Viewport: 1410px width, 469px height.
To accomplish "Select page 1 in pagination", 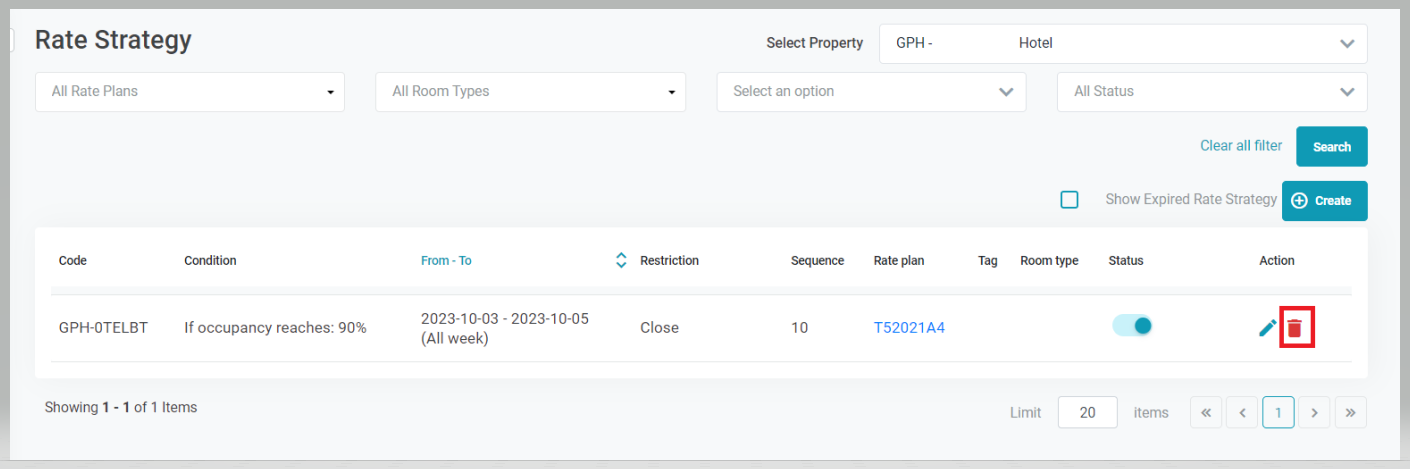I will pos(1278,412).
